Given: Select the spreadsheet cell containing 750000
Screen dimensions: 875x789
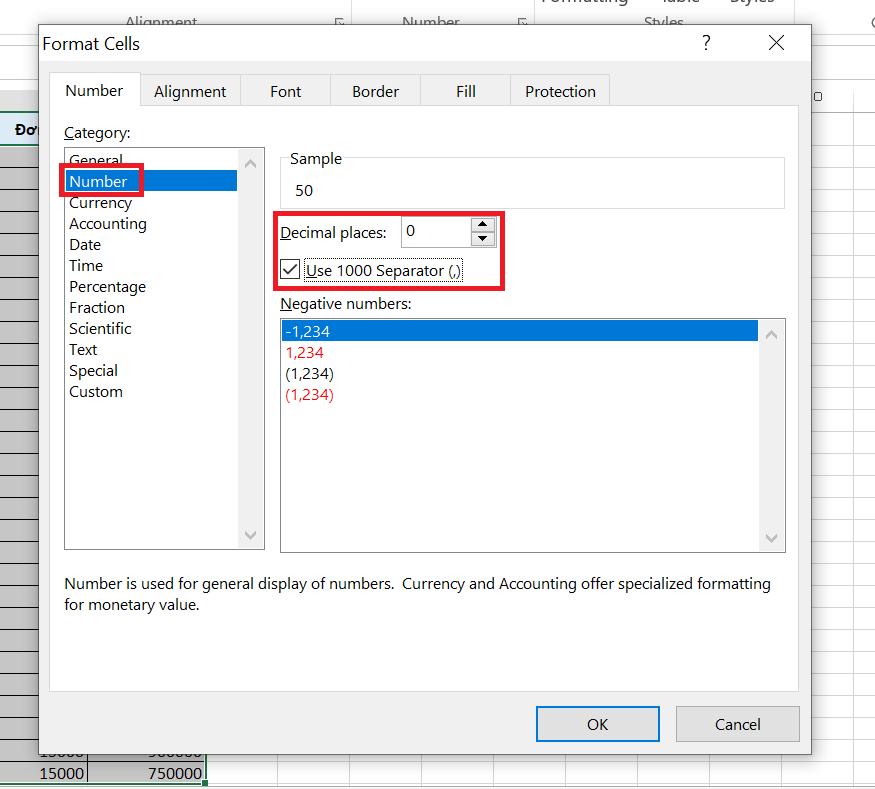Looking at the screenshot, I should (147, 773).
